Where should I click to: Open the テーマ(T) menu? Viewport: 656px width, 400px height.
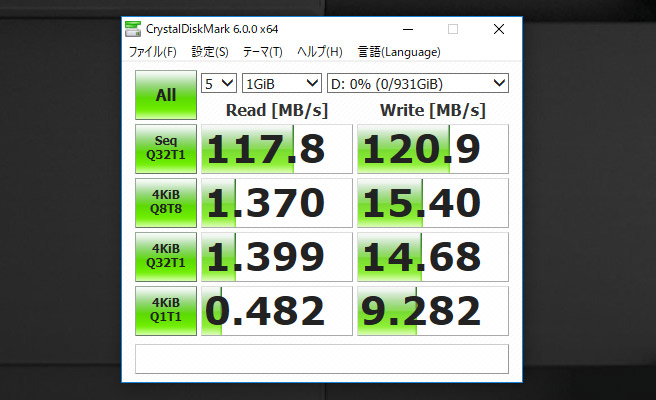pyautogui.click(x=262, y=52)
